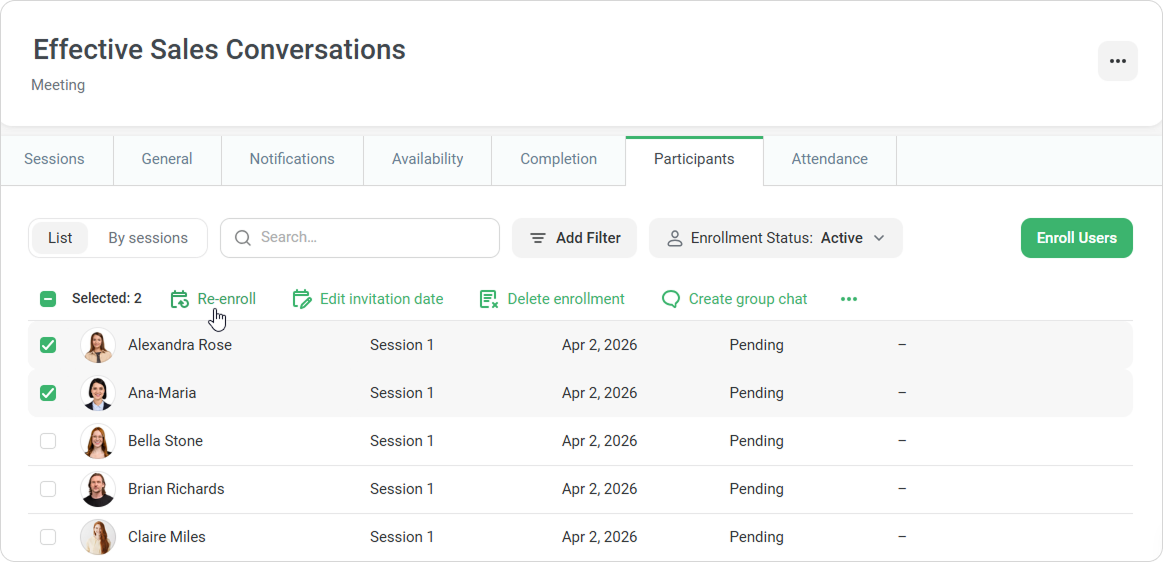1163x562 pixels.
Task: Click the Re-enroll calendar icon
Action: coord(180,299)
